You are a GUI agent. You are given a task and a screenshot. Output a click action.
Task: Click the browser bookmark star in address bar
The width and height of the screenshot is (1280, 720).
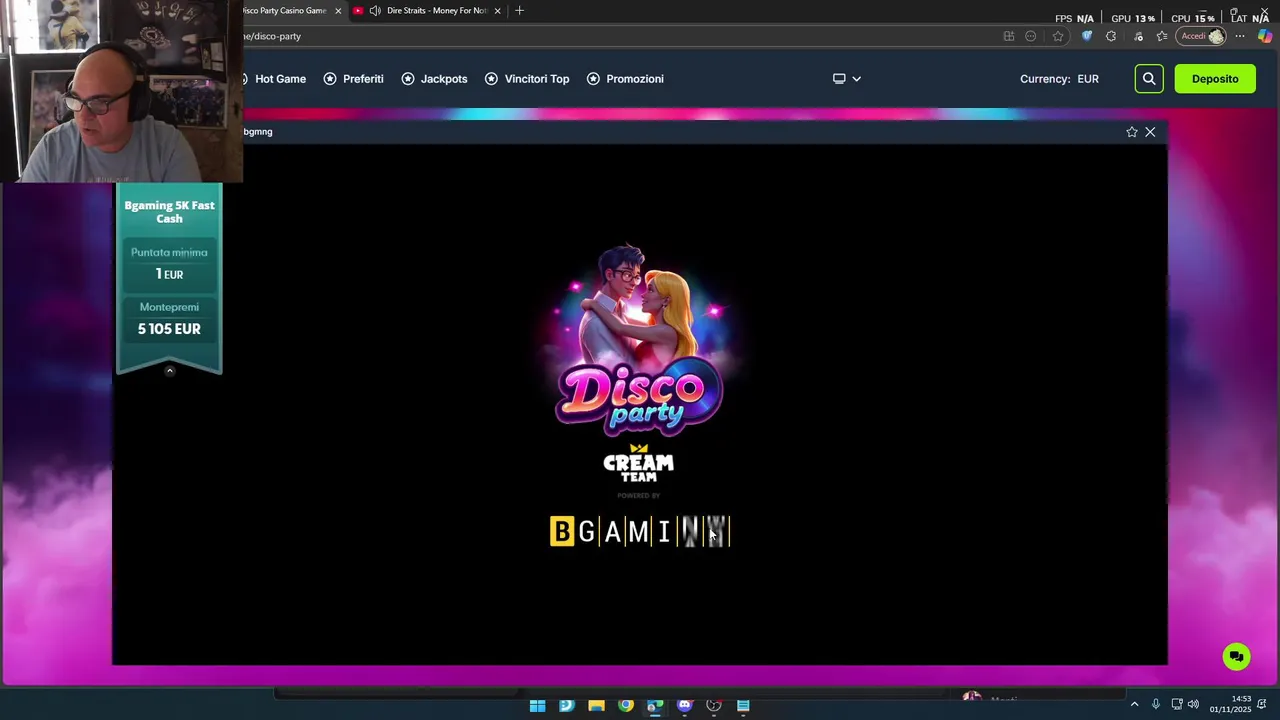click(x=1058, y=36)
